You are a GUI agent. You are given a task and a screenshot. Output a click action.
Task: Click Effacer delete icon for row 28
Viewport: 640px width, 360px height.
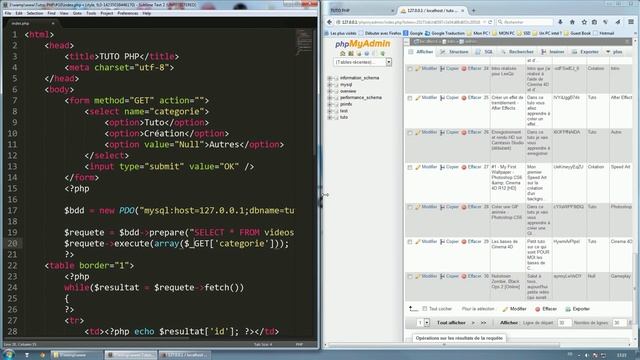(464, 207)
